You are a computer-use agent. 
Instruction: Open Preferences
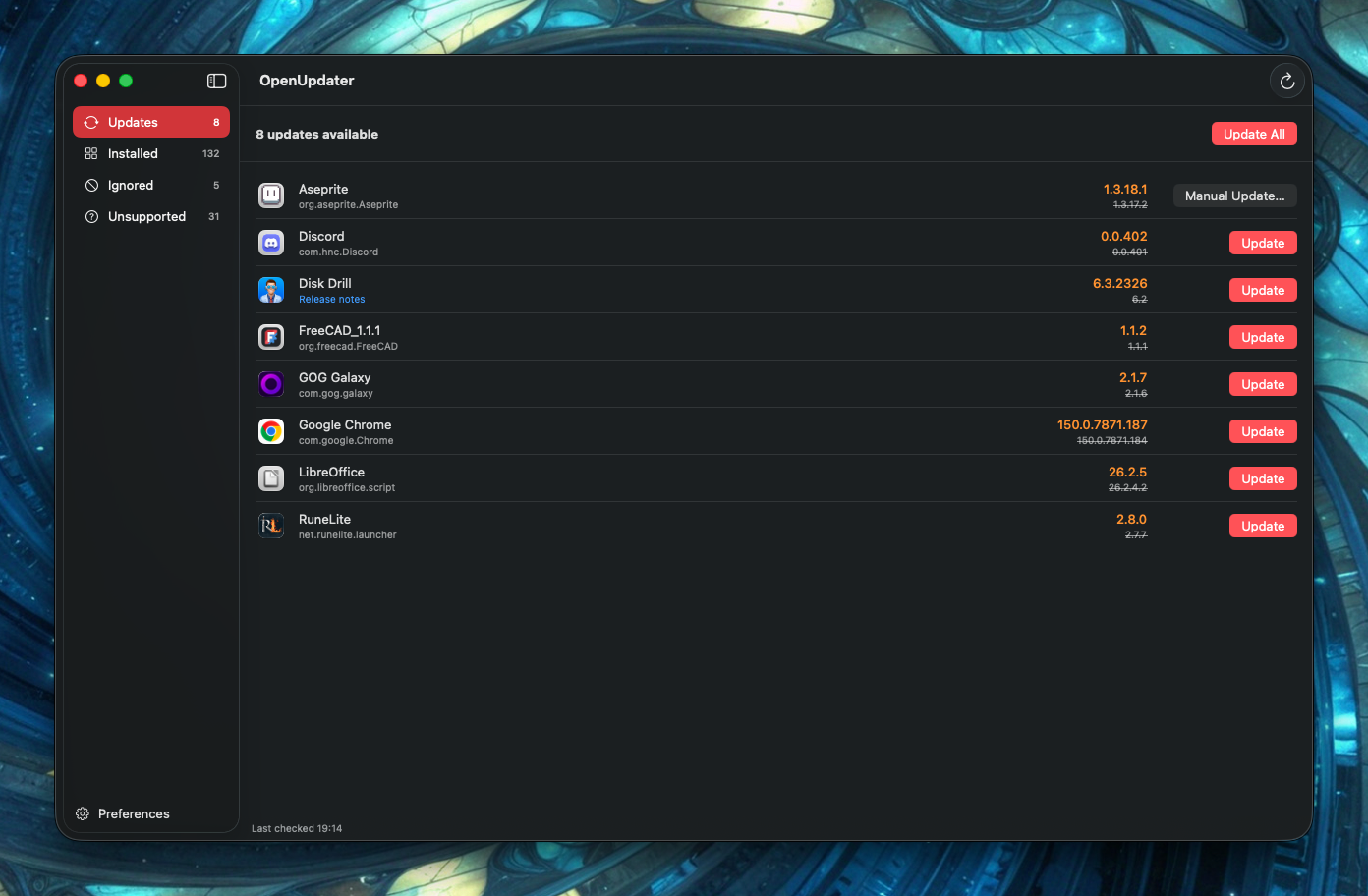123,813
